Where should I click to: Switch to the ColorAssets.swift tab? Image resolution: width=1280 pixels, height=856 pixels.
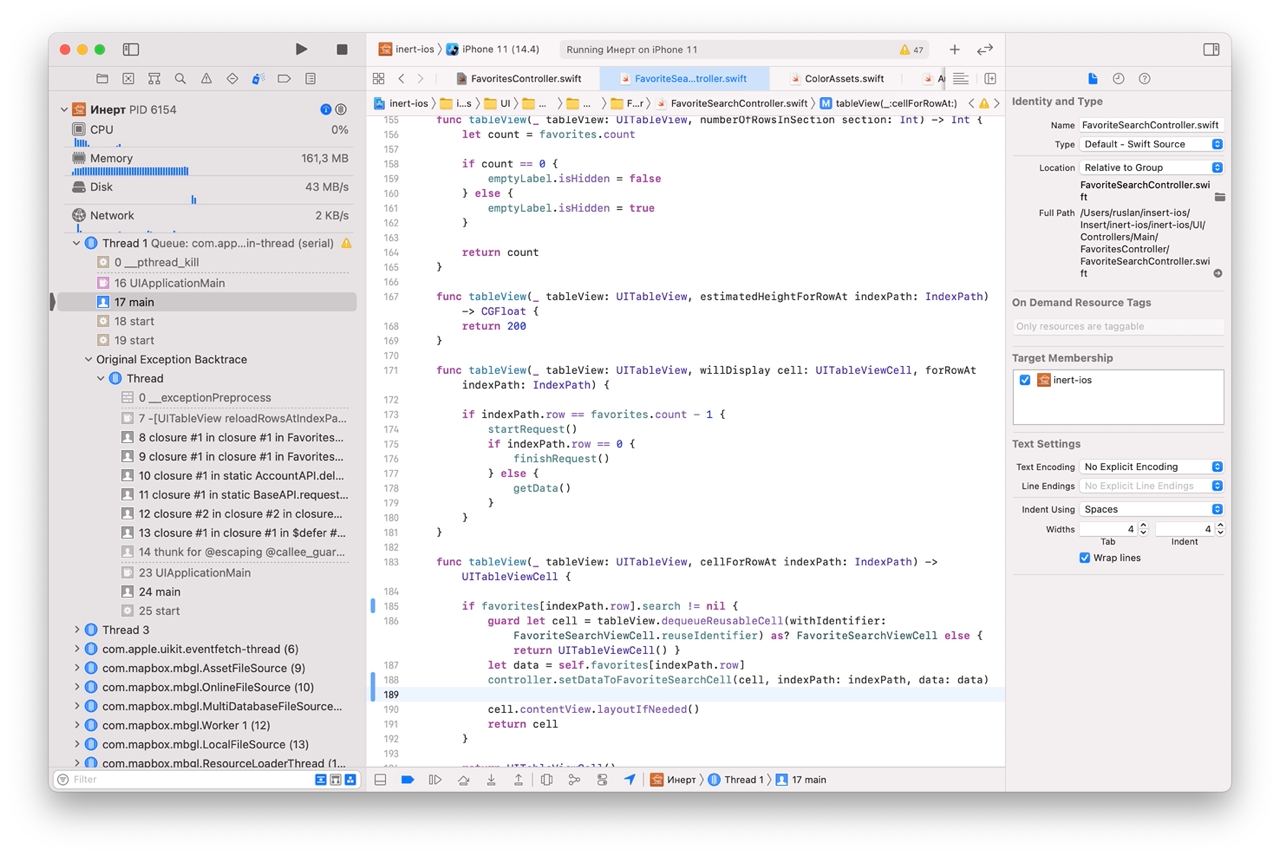tap(843, 78)
